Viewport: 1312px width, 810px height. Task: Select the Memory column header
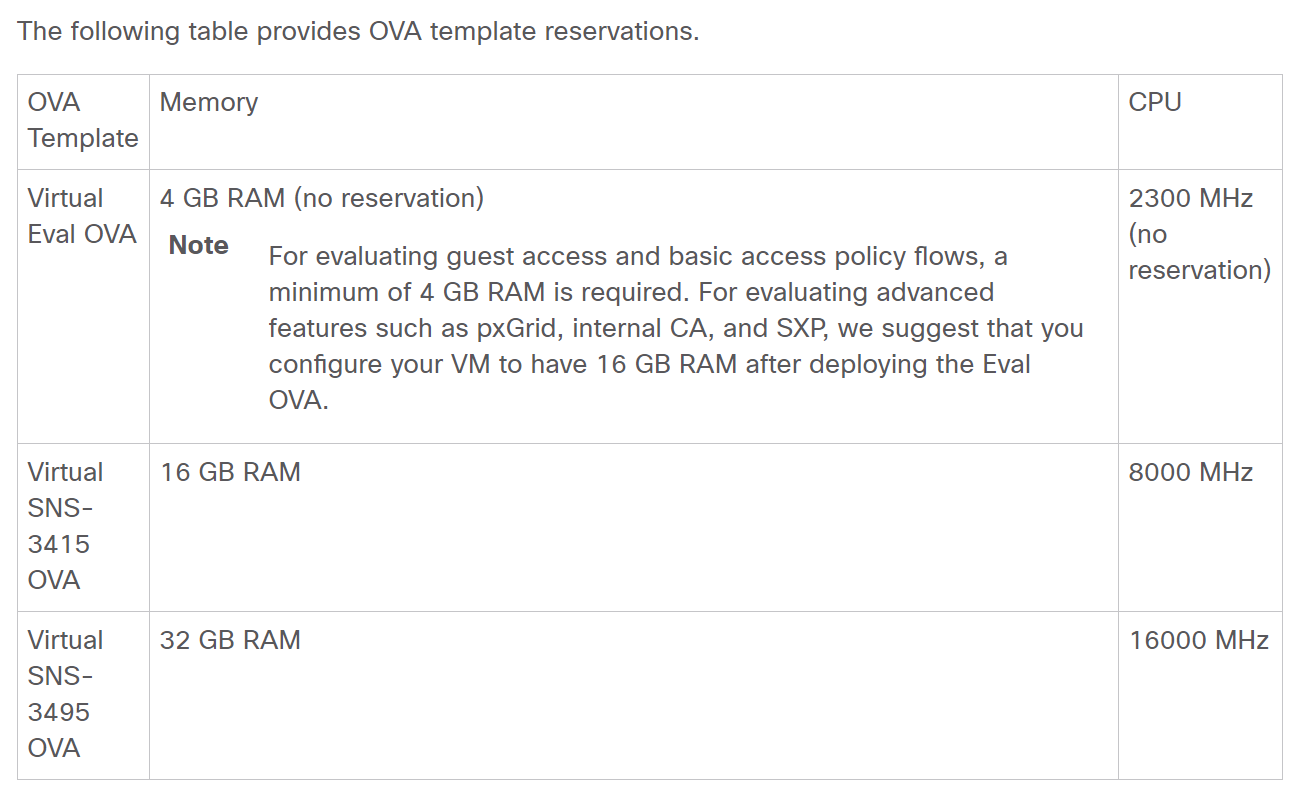tap(209, 102)
